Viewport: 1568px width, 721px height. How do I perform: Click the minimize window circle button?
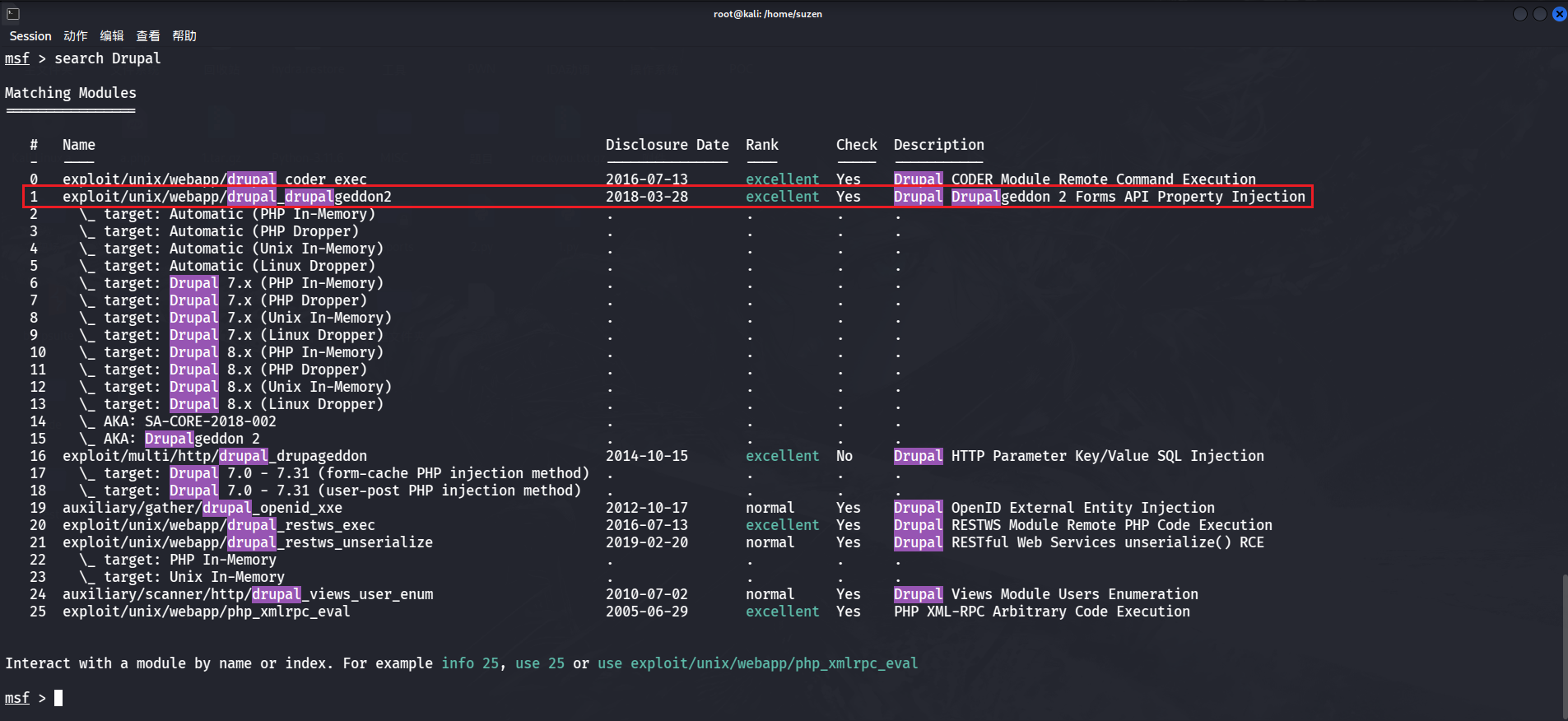coord(1519,14)
